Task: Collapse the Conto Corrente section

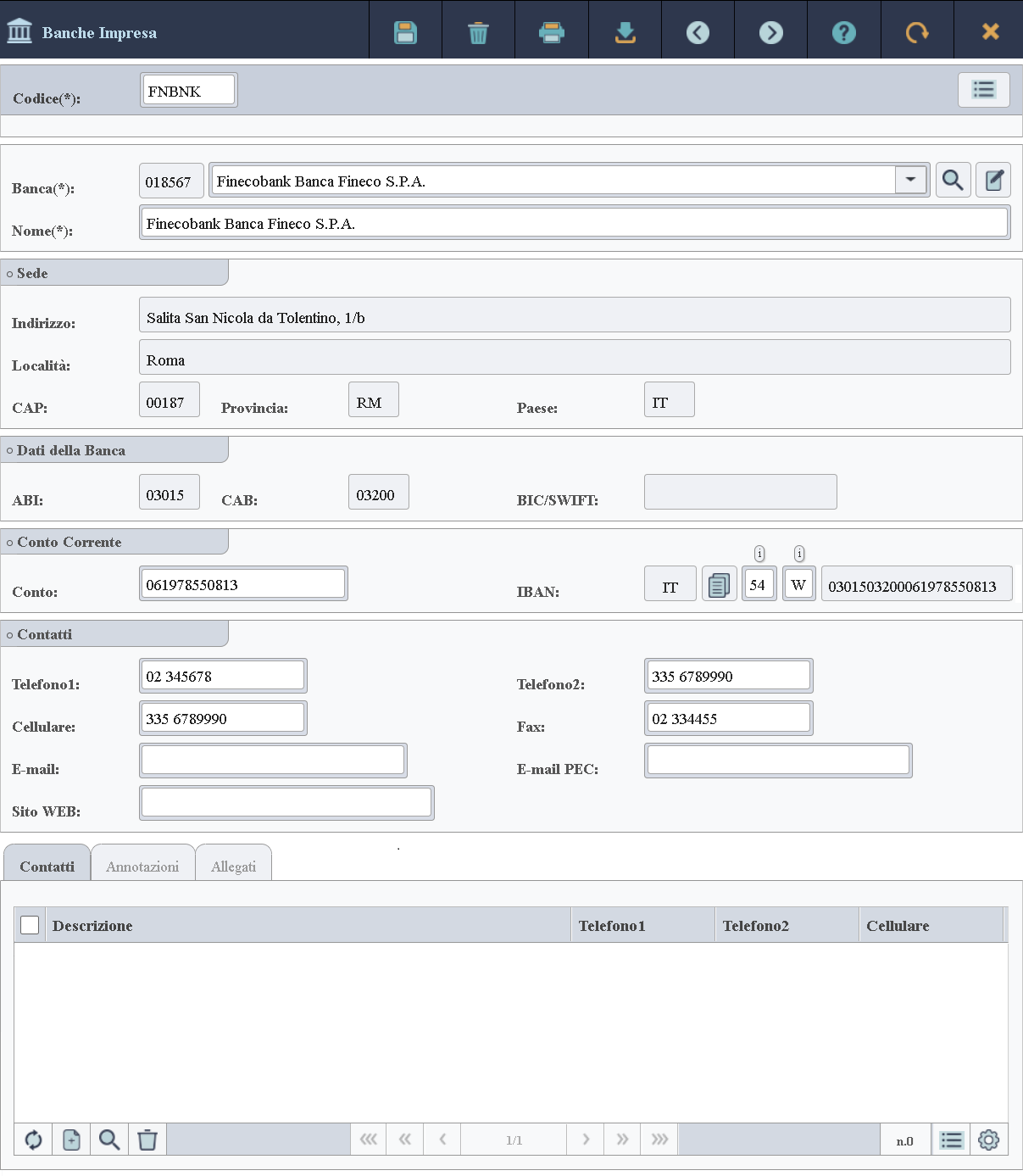Action: point(114,542)
